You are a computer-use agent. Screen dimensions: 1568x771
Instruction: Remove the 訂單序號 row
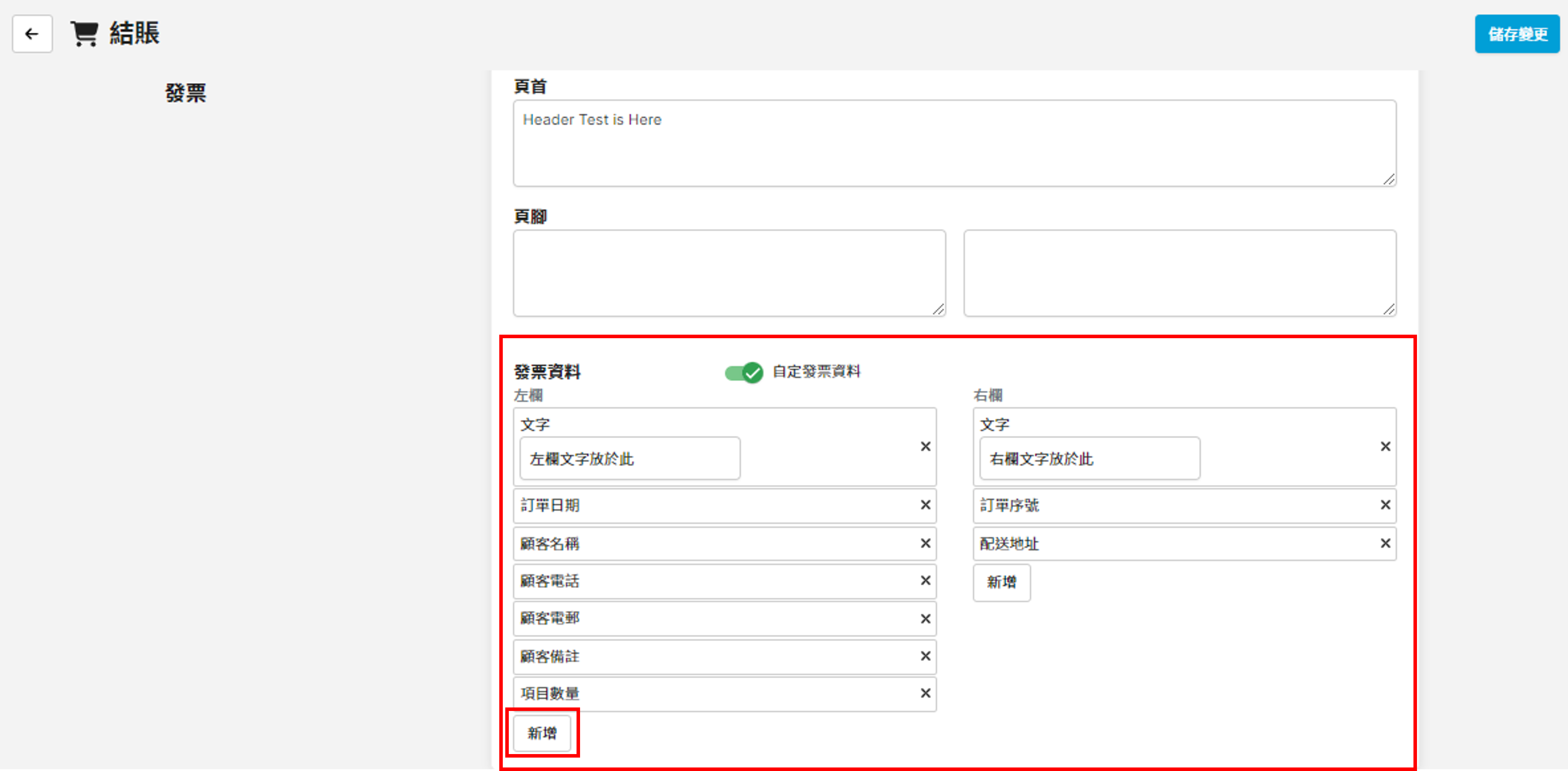pos(1385,505)
